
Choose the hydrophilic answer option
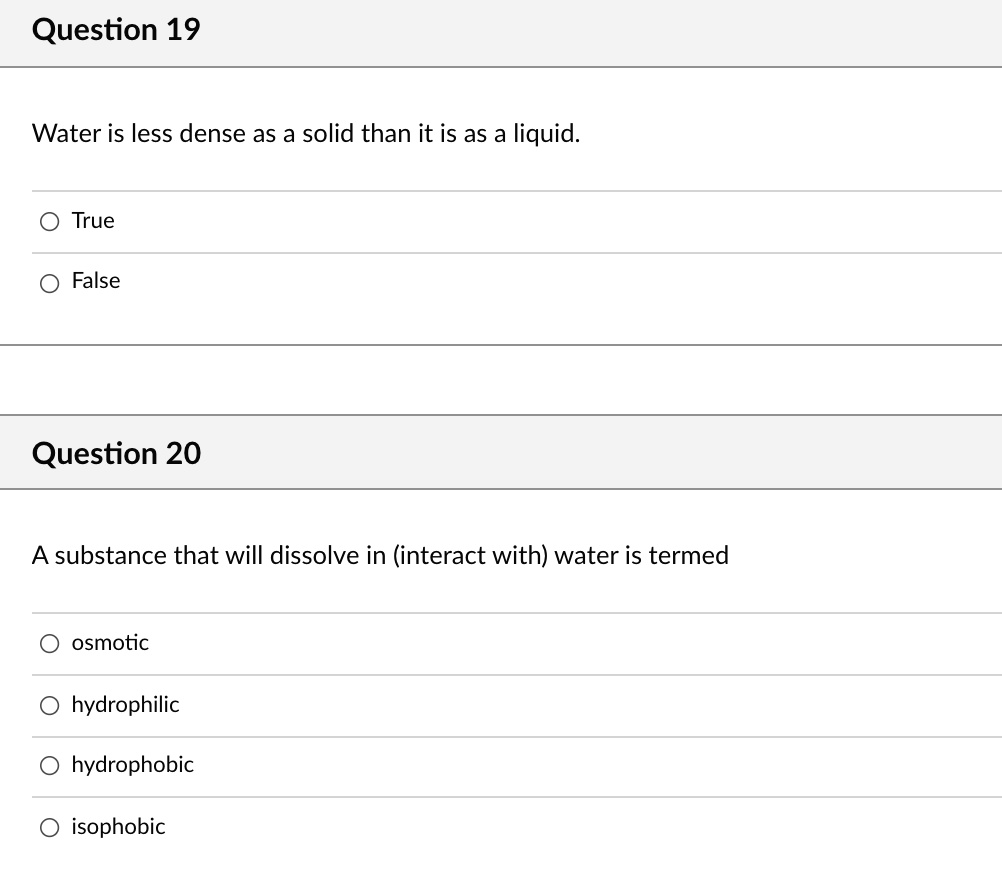tap(49, 705)
